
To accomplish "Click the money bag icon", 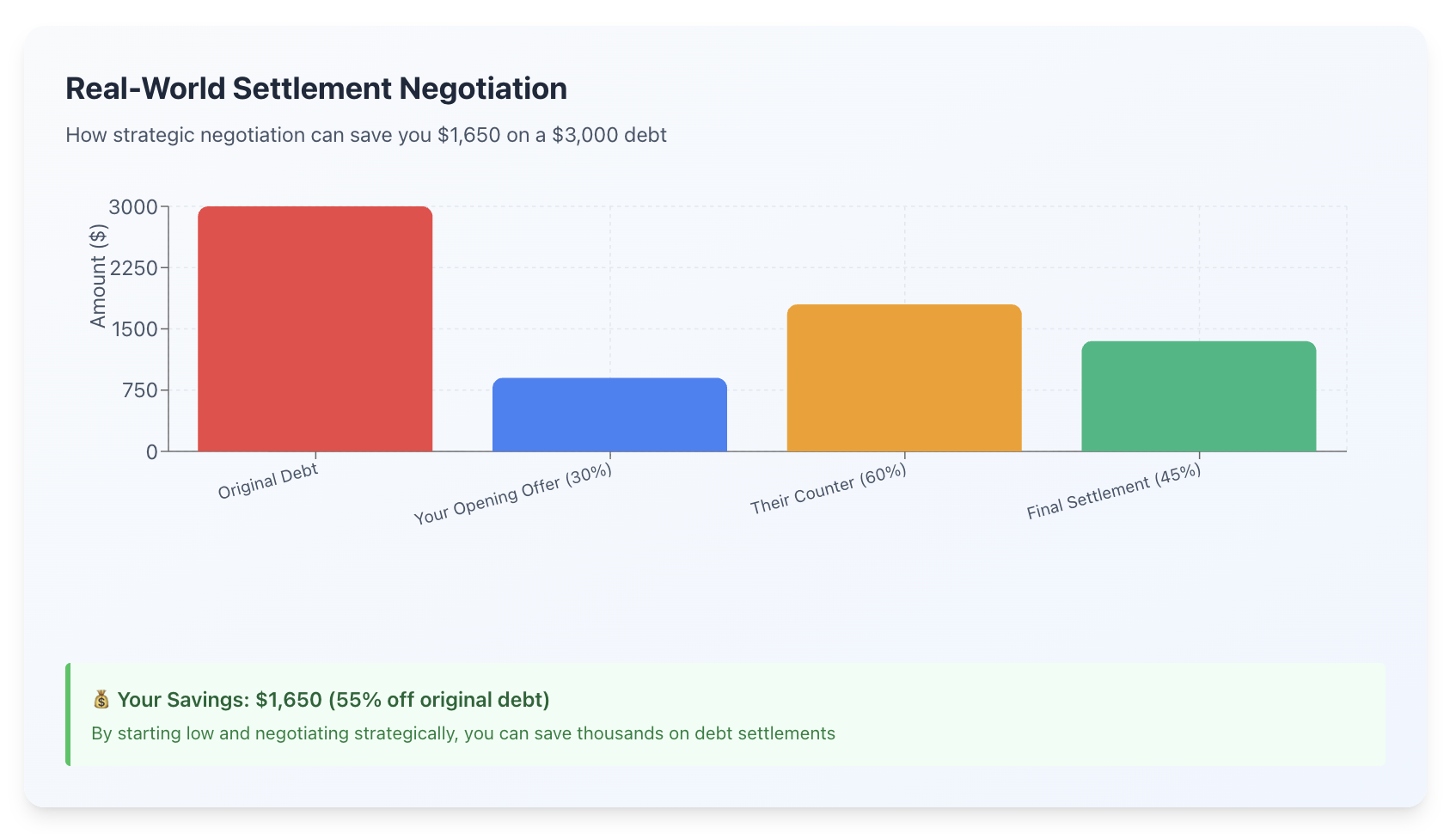I will tap(101, 700).
